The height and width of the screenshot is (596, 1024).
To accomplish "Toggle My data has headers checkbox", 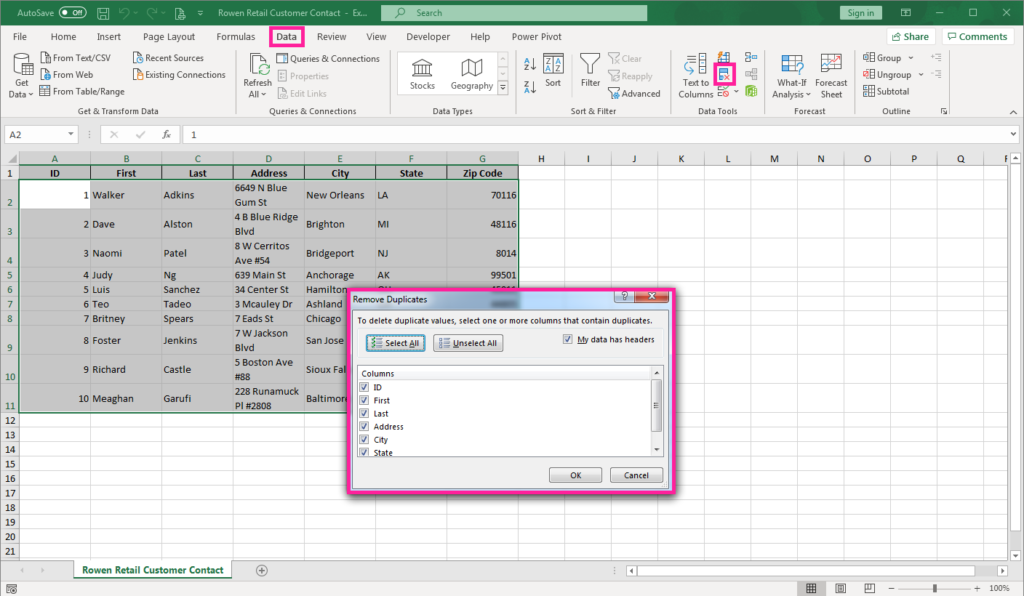I will tap(568, 339).
